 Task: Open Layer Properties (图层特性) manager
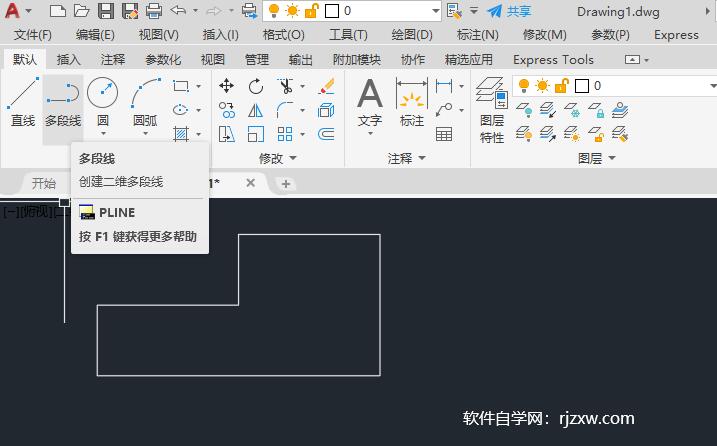point(492,110)
